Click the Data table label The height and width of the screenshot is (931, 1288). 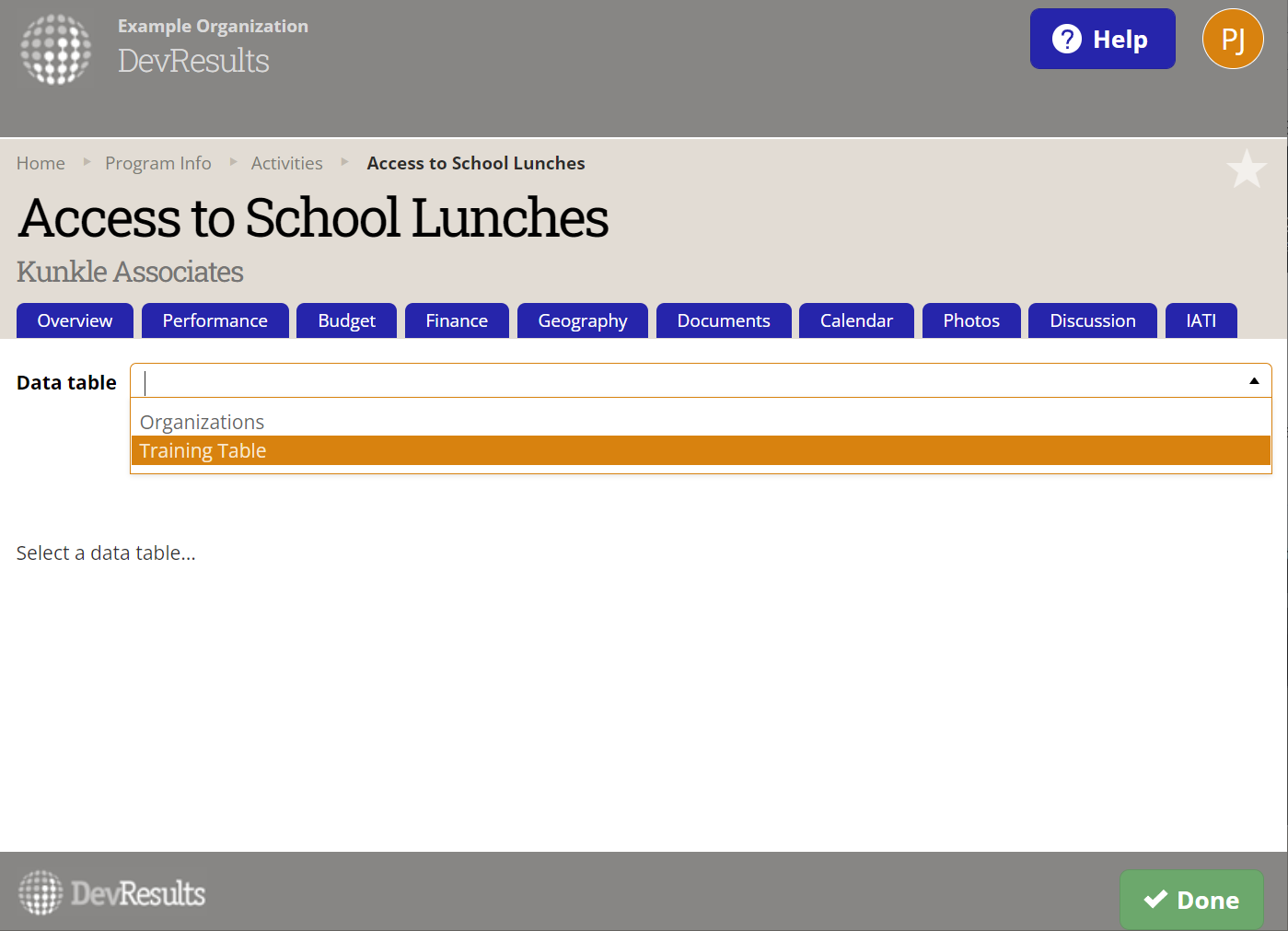point(66,382)
